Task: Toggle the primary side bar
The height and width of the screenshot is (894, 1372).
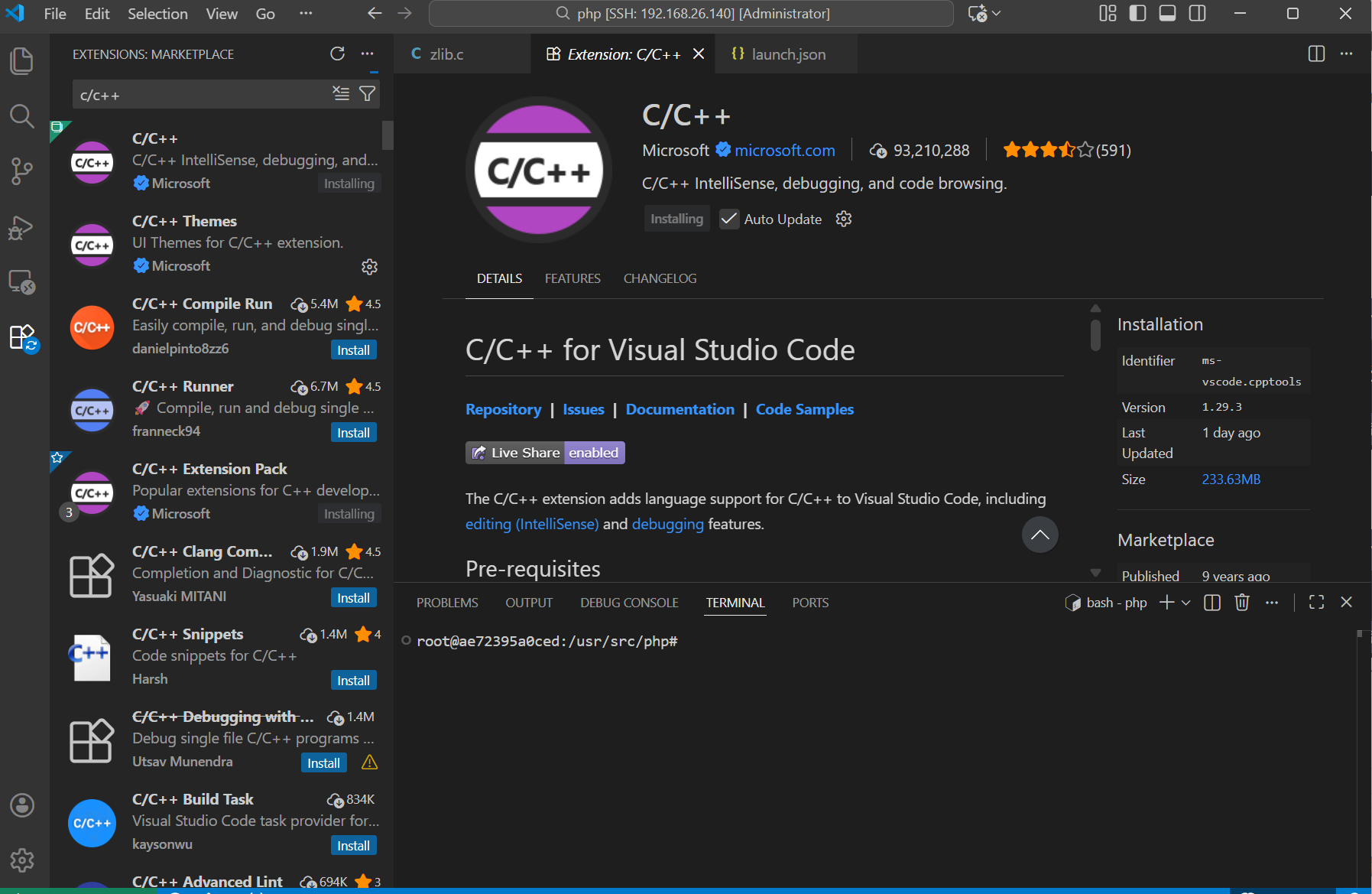Action: coord(1137,13)
